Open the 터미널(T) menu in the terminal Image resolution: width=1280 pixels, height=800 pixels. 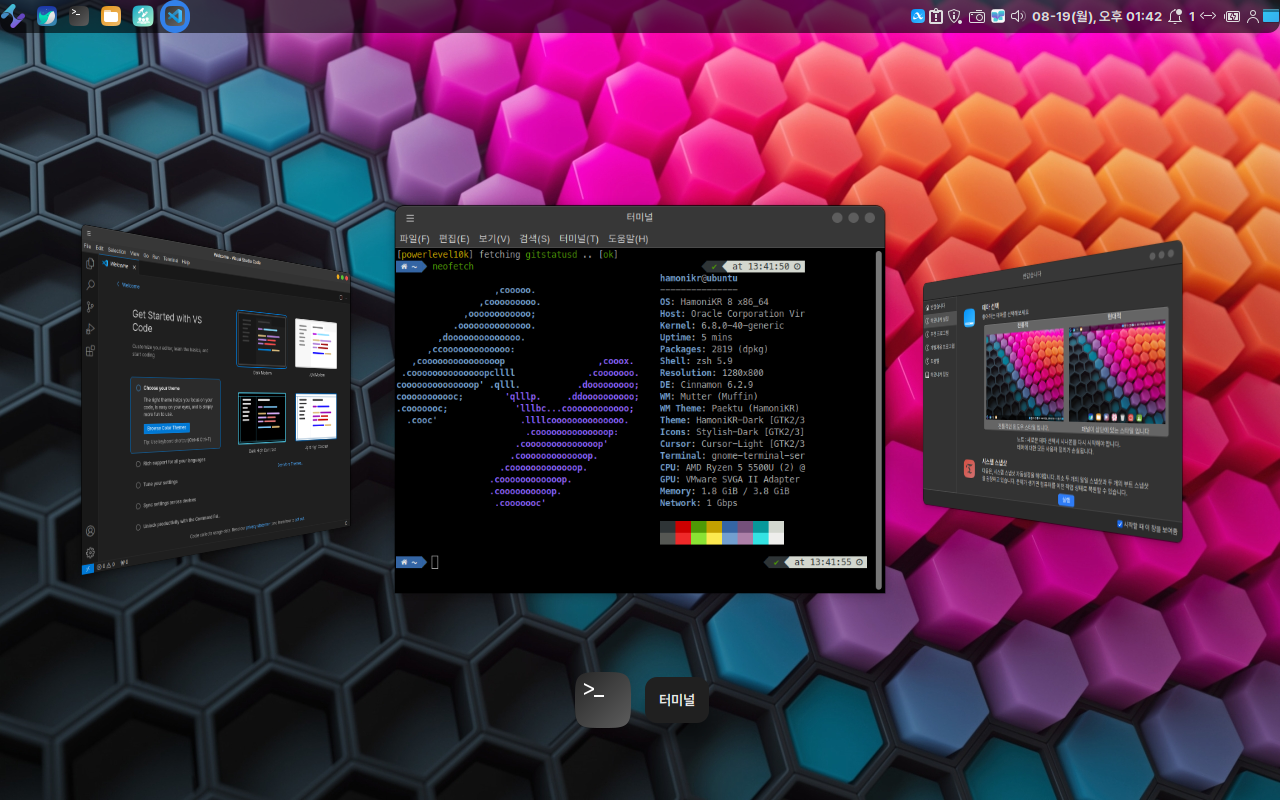(579, 239)
